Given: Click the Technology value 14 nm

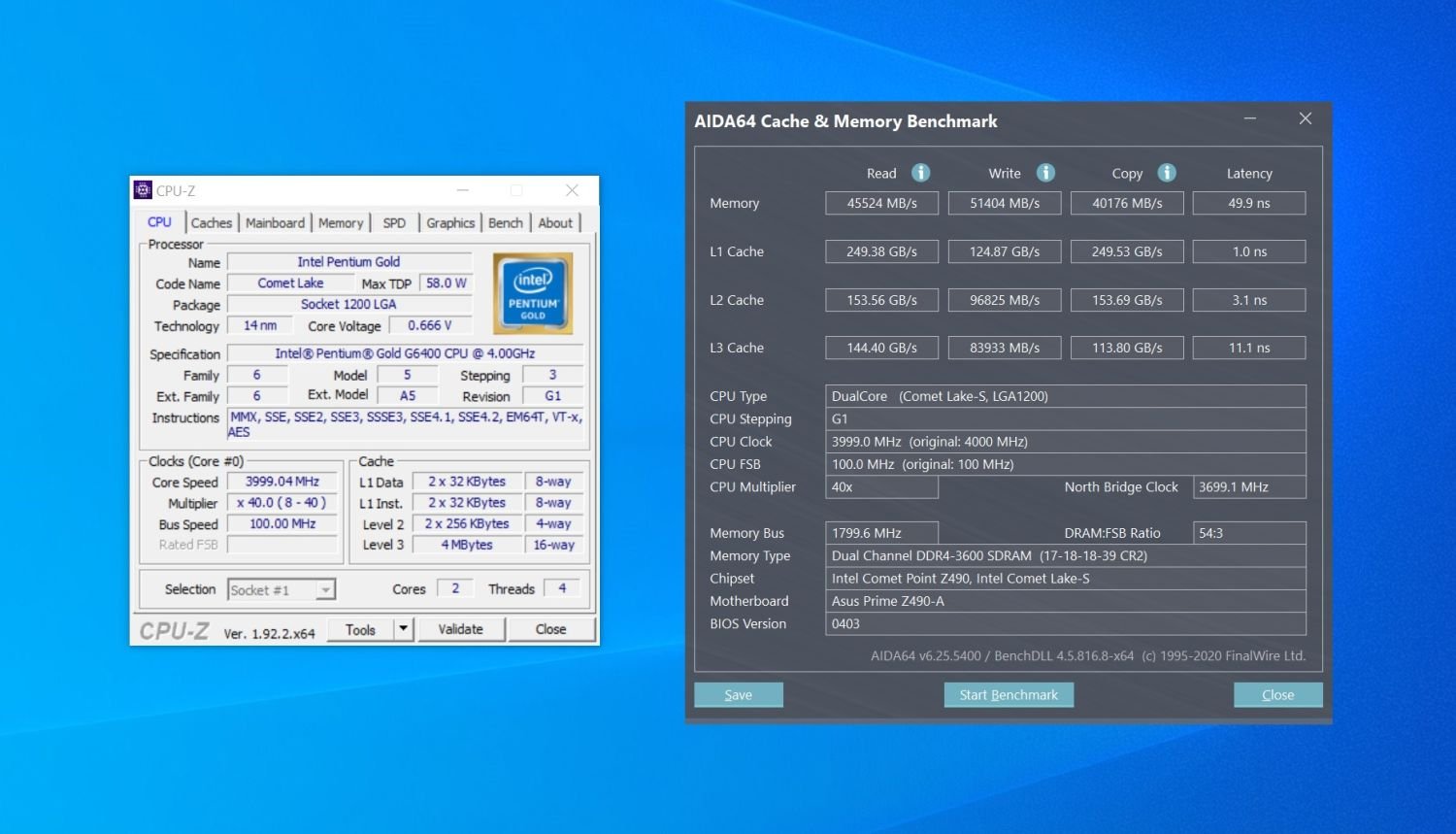Looking at the screenshot, I should 260,326.
